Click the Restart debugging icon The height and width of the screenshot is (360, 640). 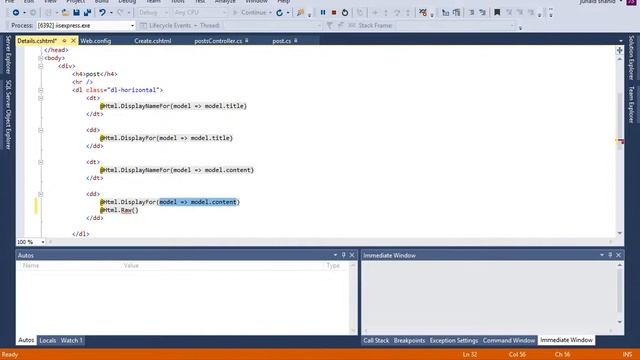tap(345, 13)
